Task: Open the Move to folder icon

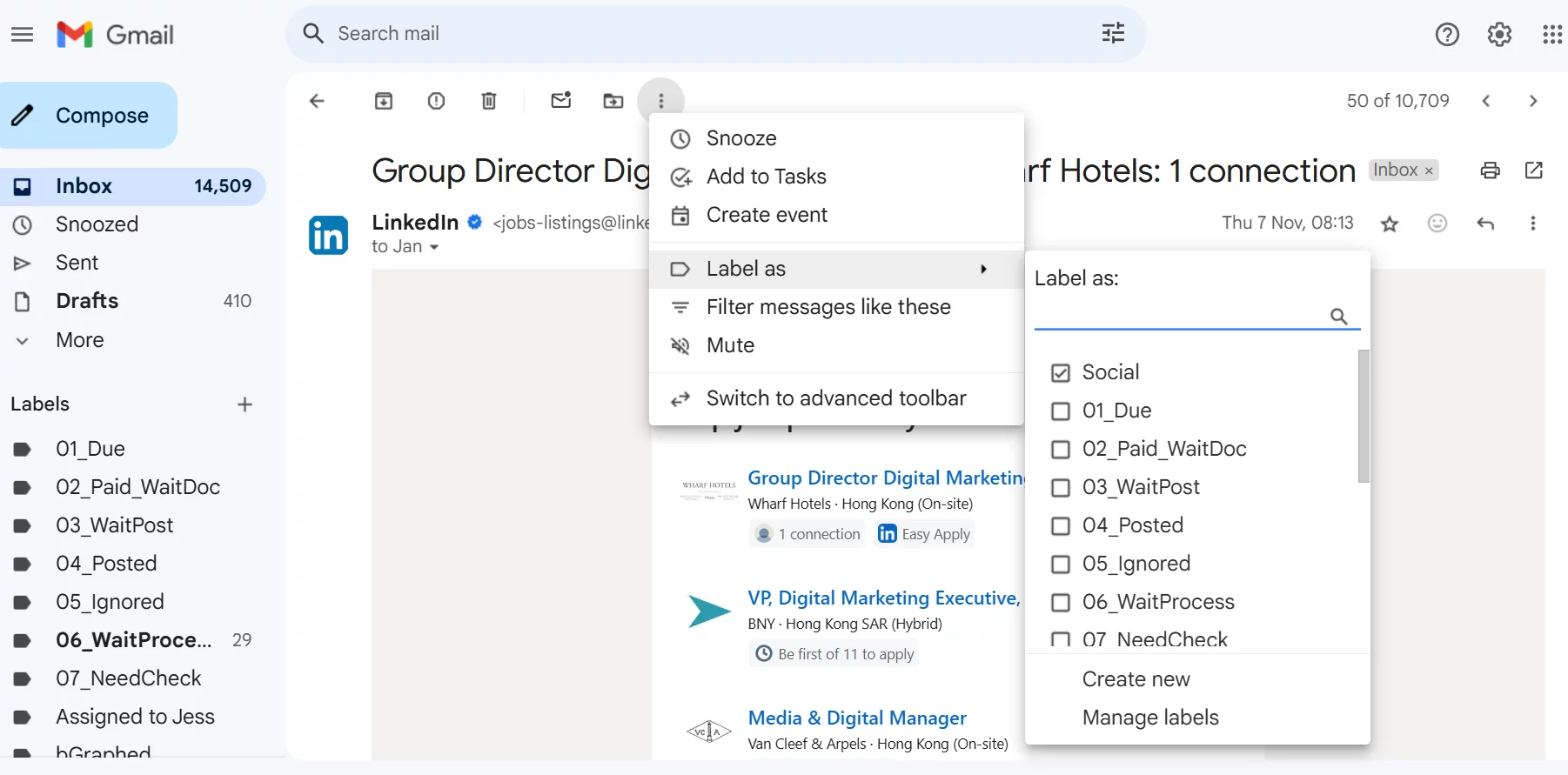Action: [x=613, y=101]
